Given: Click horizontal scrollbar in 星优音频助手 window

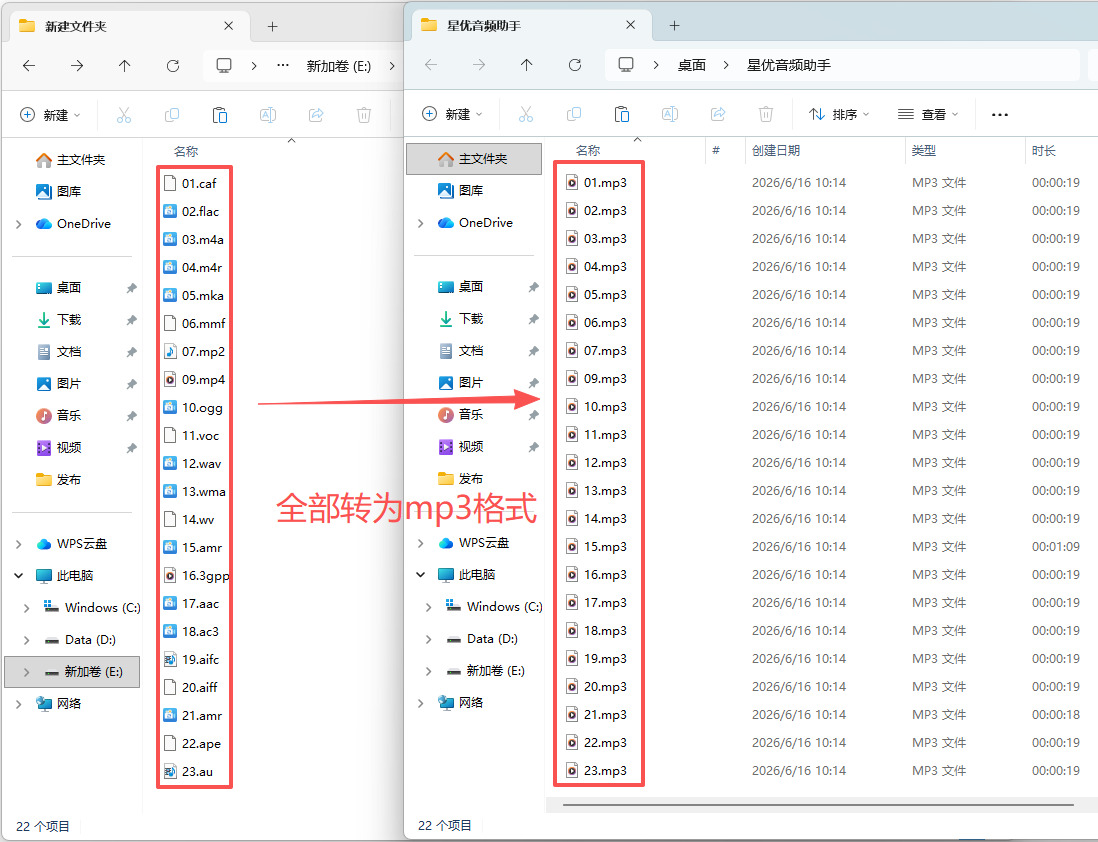Looking at the screenshot, I should click(818, 805).
